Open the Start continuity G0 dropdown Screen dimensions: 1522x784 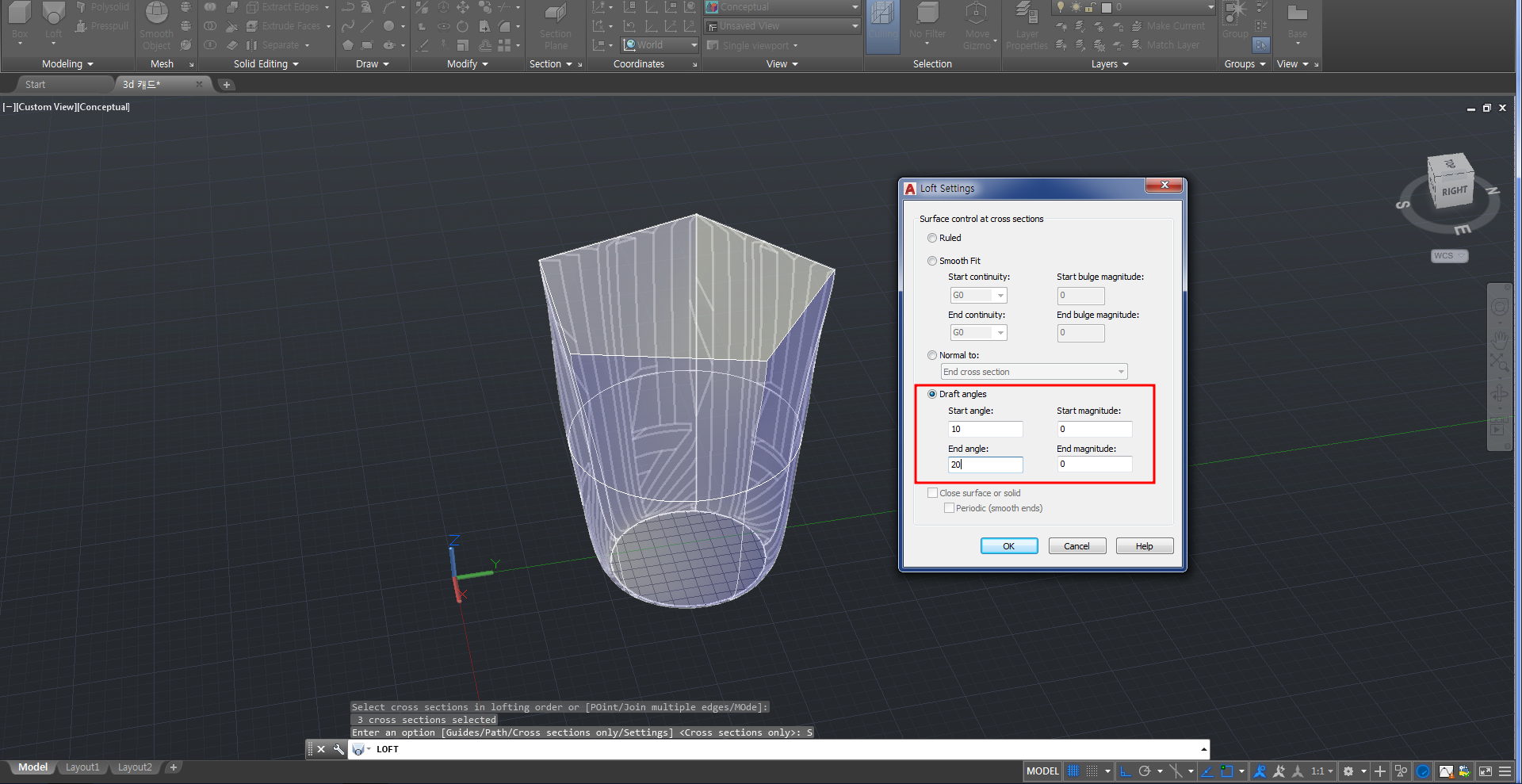(978, 295)
